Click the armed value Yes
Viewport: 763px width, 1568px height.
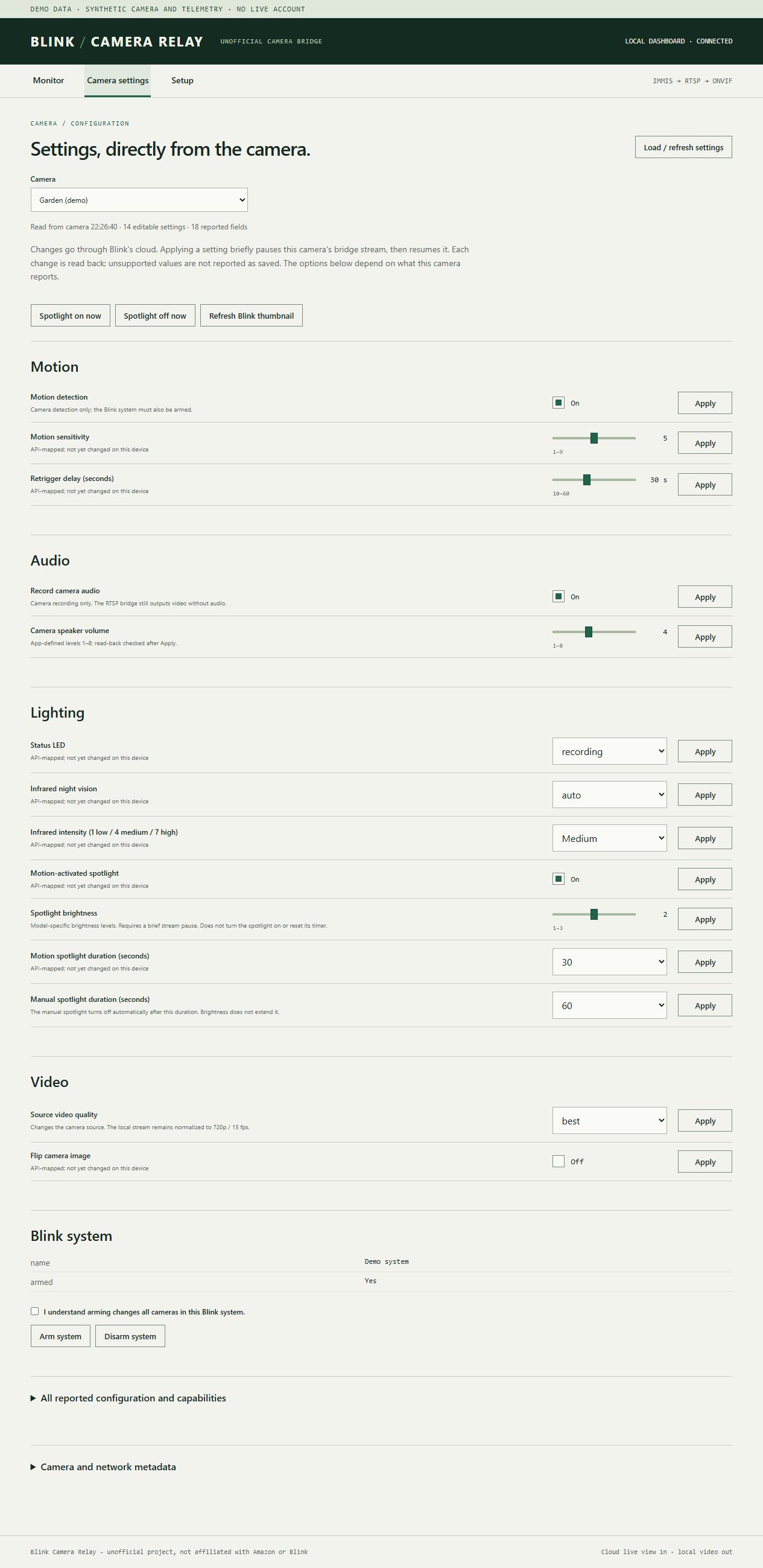point(370,1281)
